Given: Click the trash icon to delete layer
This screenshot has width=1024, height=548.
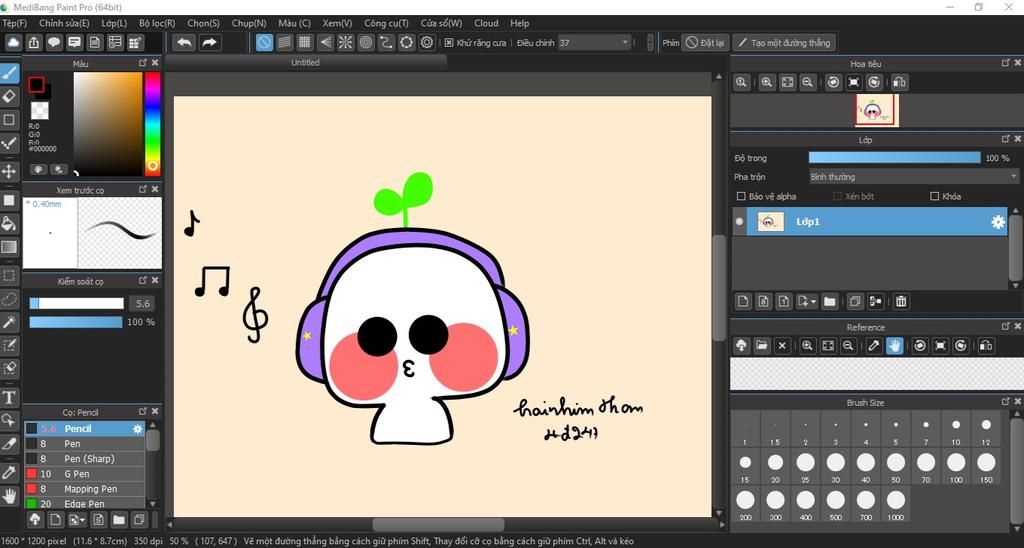Looking at the screenshot, I should point(901,301).
